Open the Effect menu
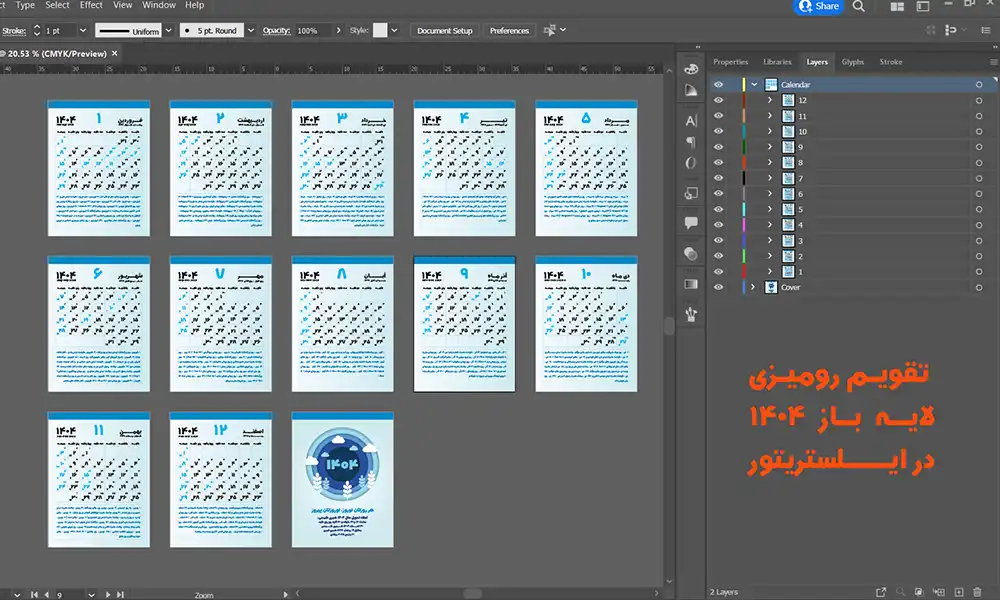The image size is (1000, 600). [x=91, y=5]
